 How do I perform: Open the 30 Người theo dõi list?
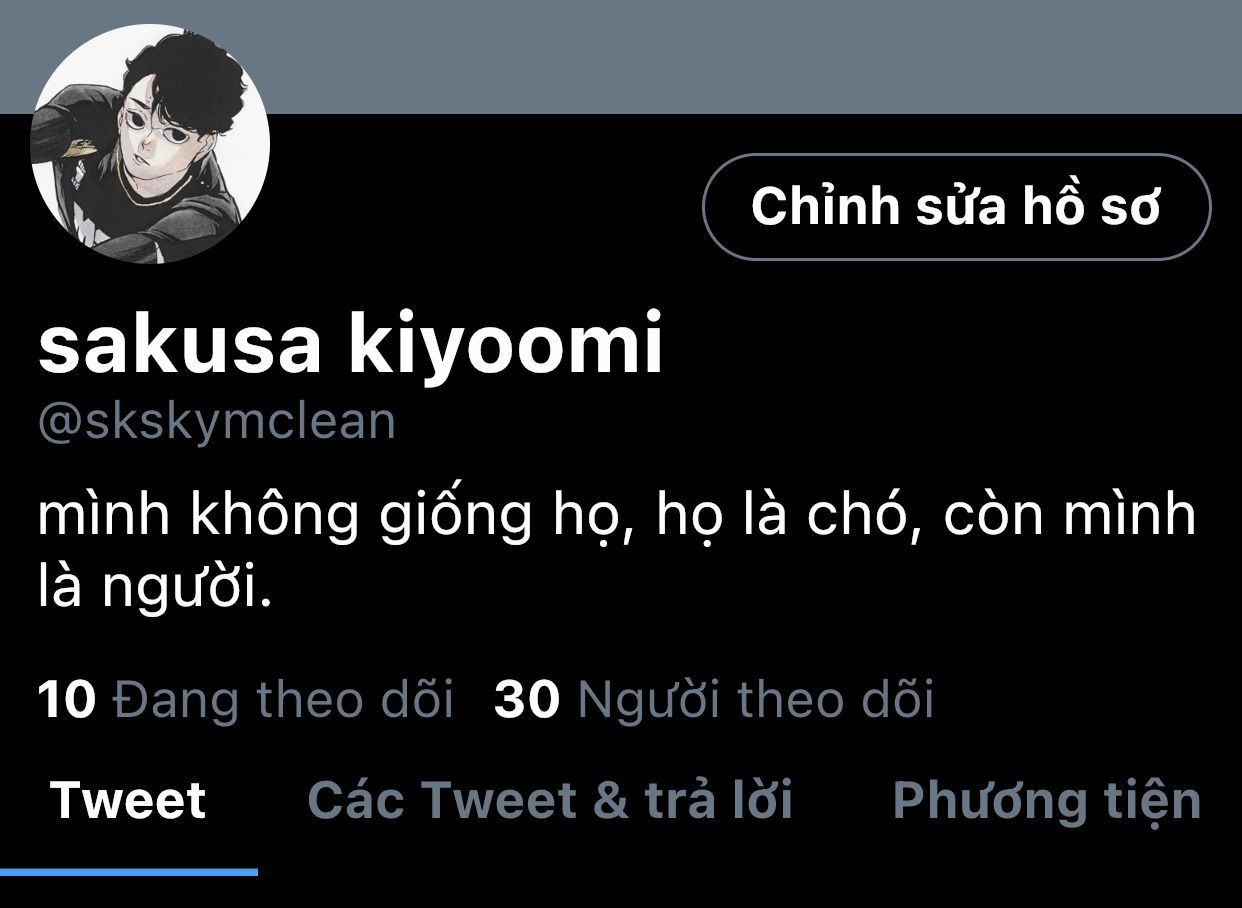(714, 699)
